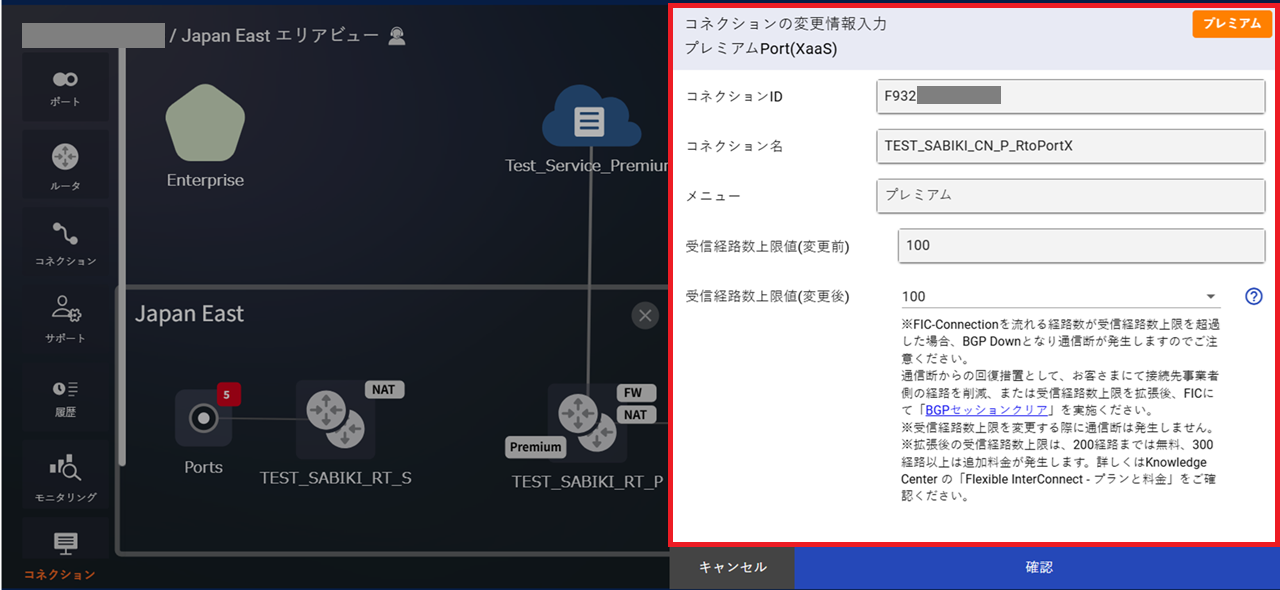Click the user icon beside エリアビュー
1280x590 pixels.
click(397, 36)
